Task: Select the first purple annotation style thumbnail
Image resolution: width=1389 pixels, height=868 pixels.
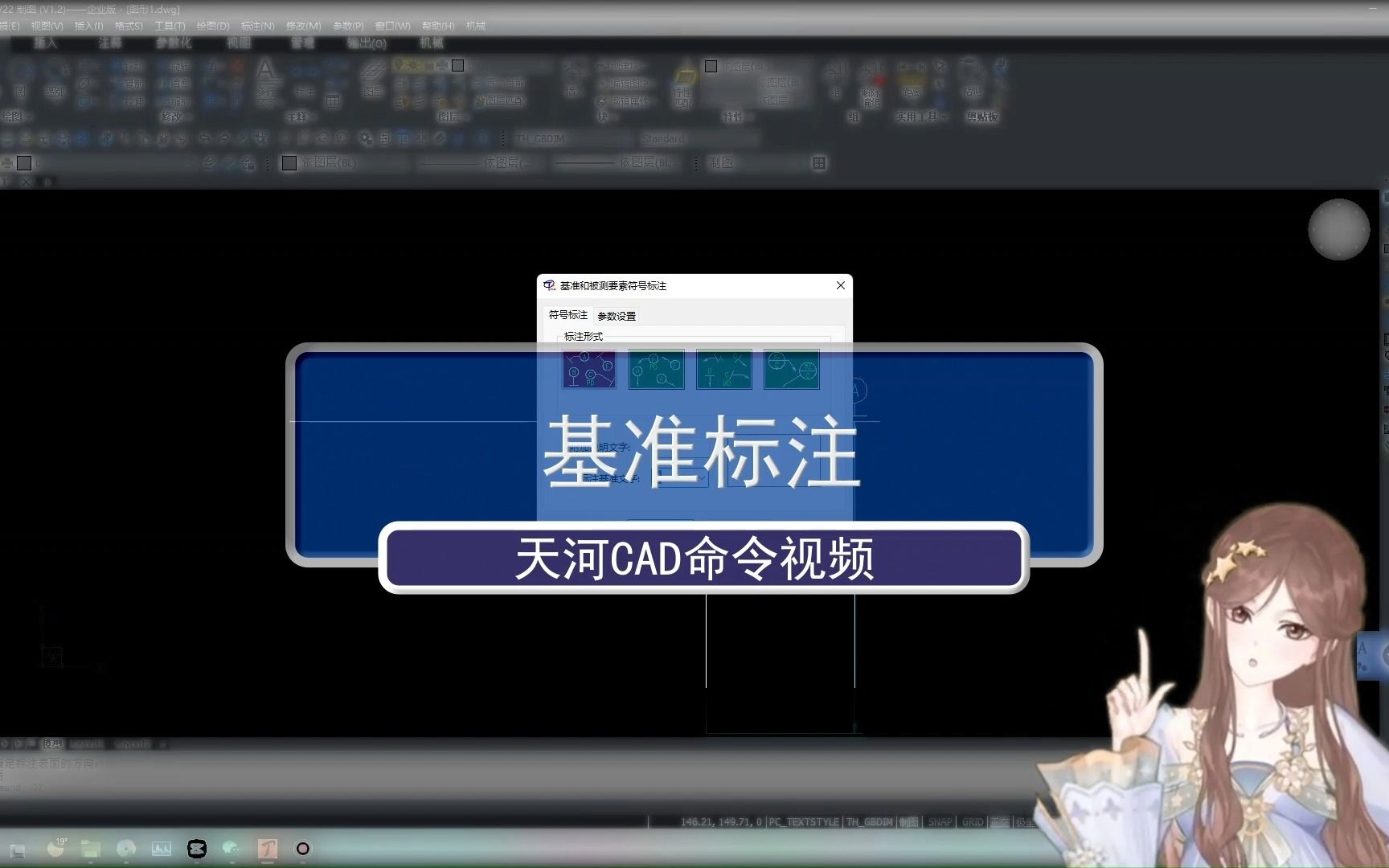Action: (x=589, y=369)
